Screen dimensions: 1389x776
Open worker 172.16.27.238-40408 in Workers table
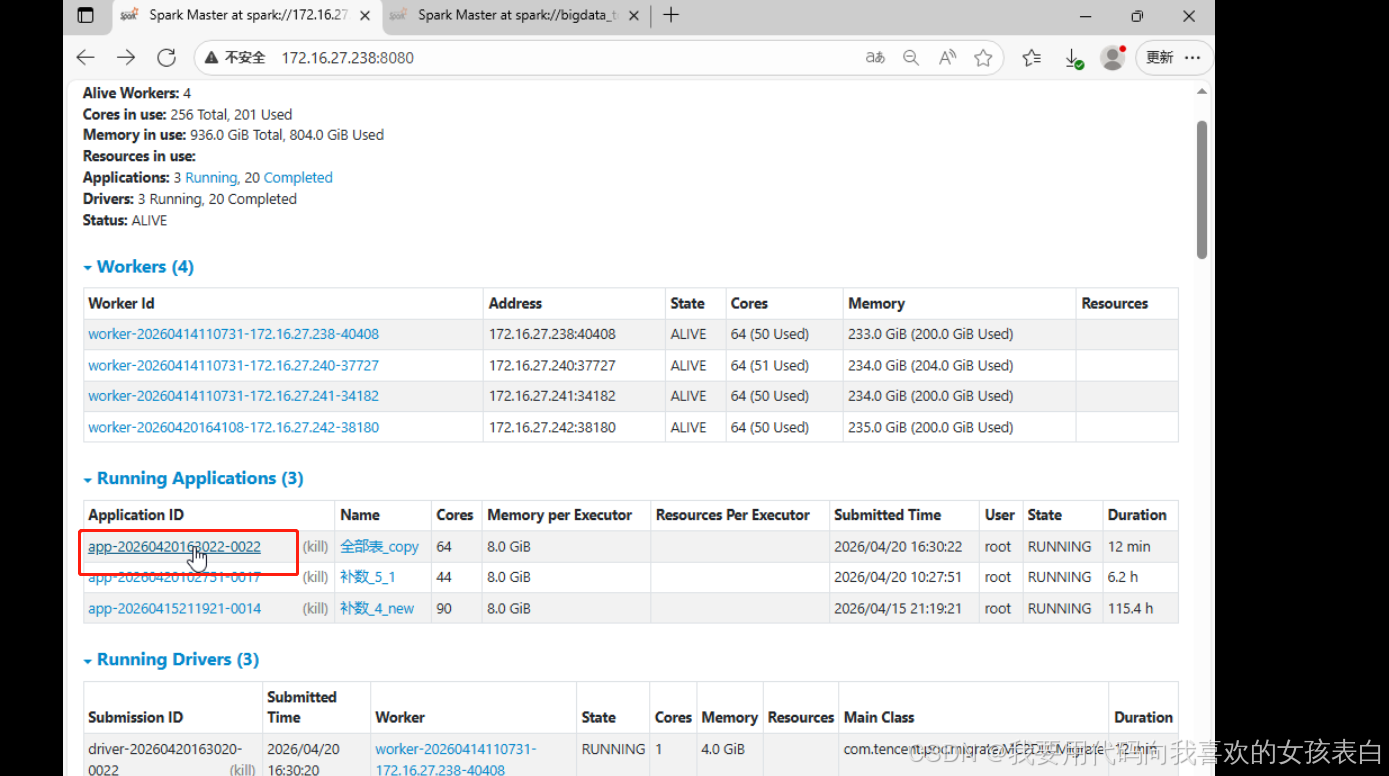point(233,334)
